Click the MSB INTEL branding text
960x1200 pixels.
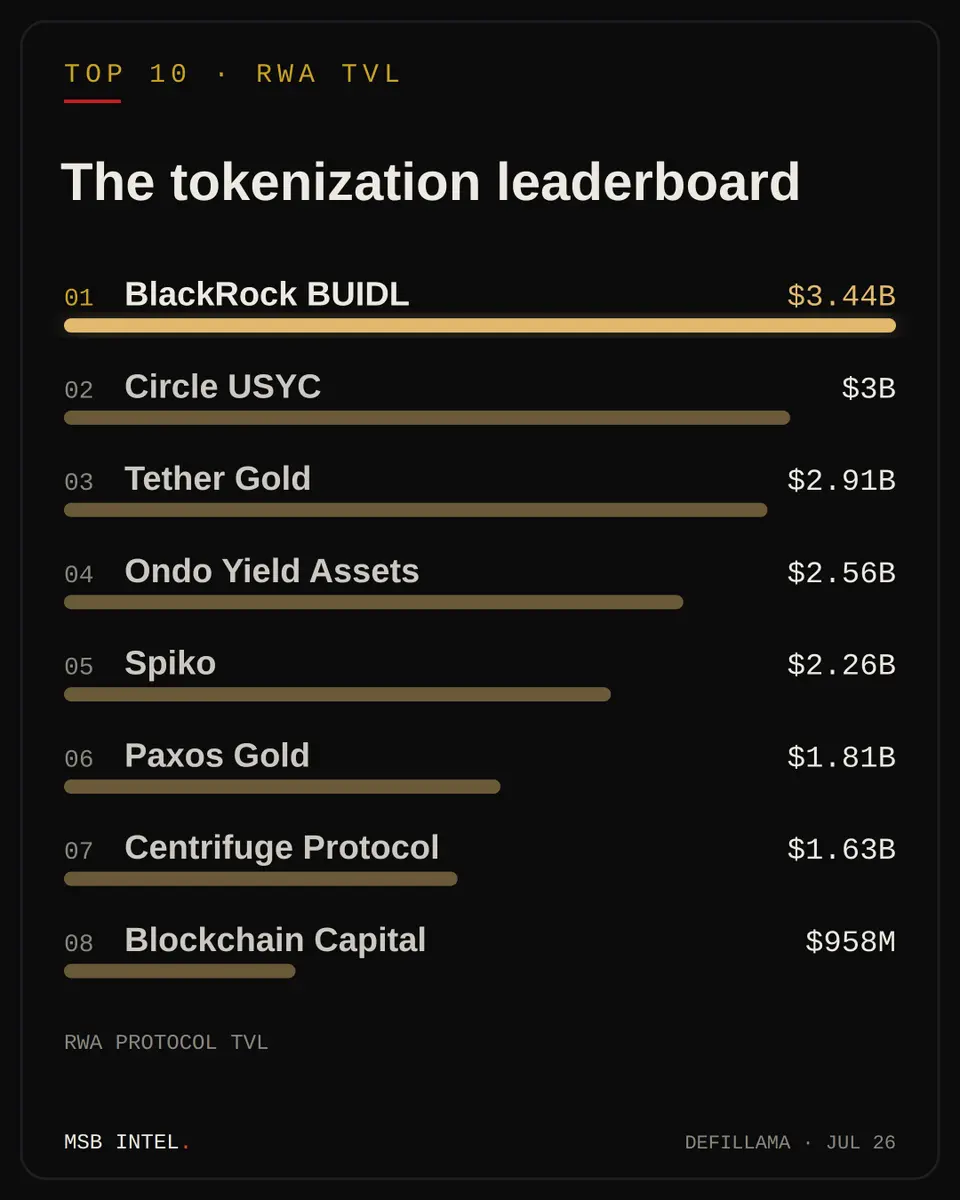(127, 1142)
